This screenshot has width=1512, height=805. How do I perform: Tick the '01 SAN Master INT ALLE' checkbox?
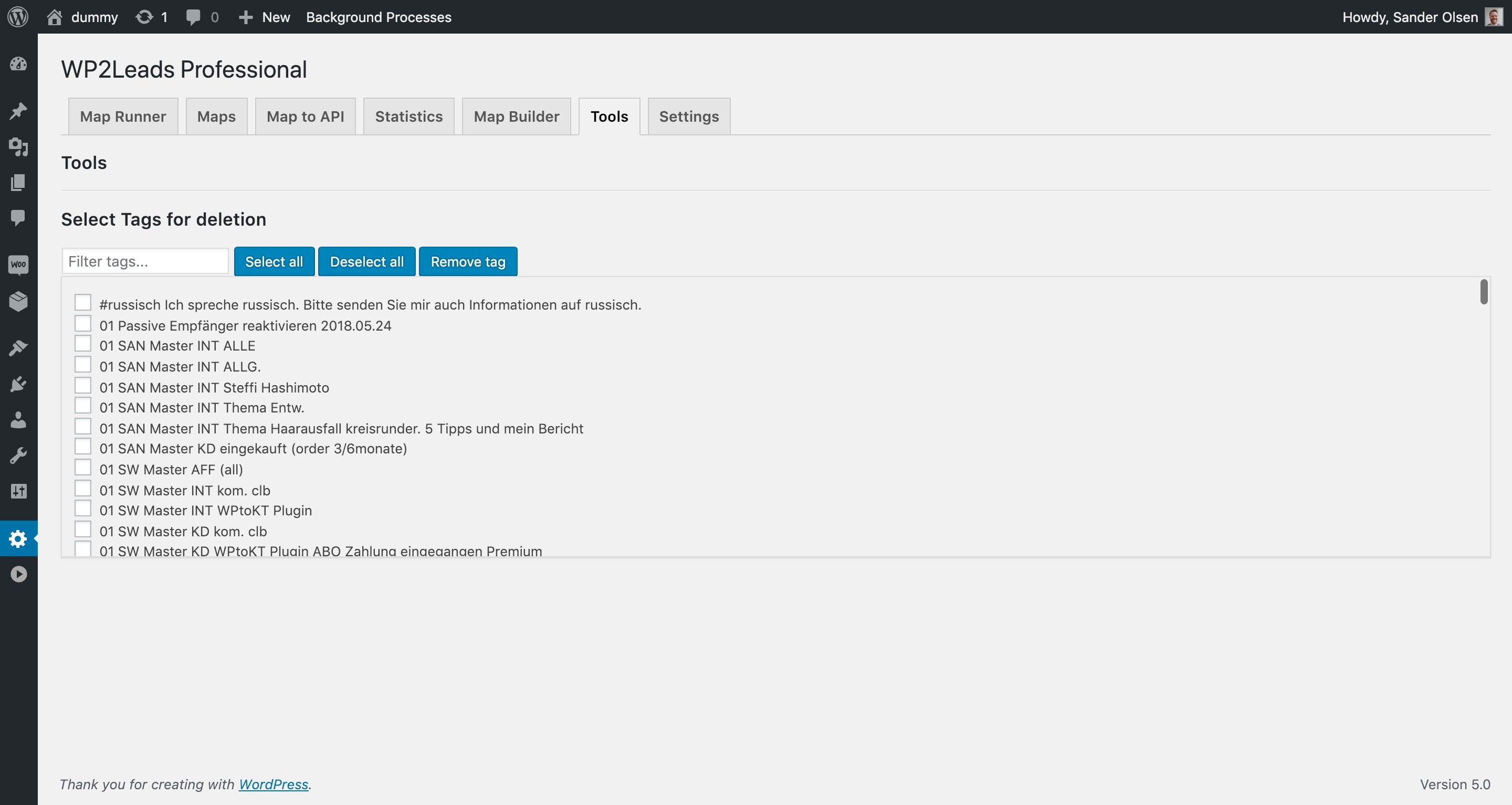pyautogui.click(x=83, y=344)
